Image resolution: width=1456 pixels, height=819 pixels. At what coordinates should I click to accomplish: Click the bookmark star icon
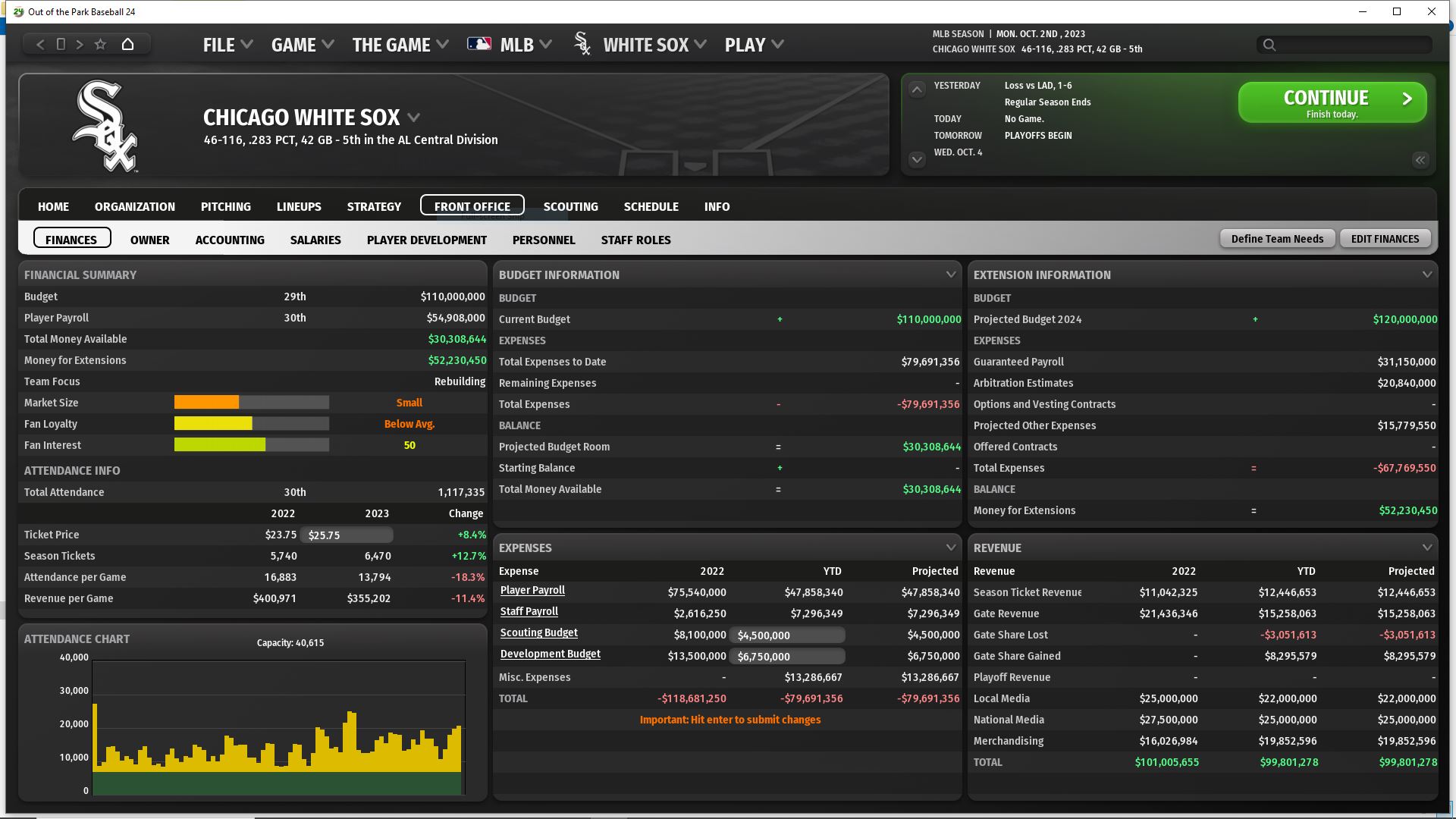click(100, 45)
